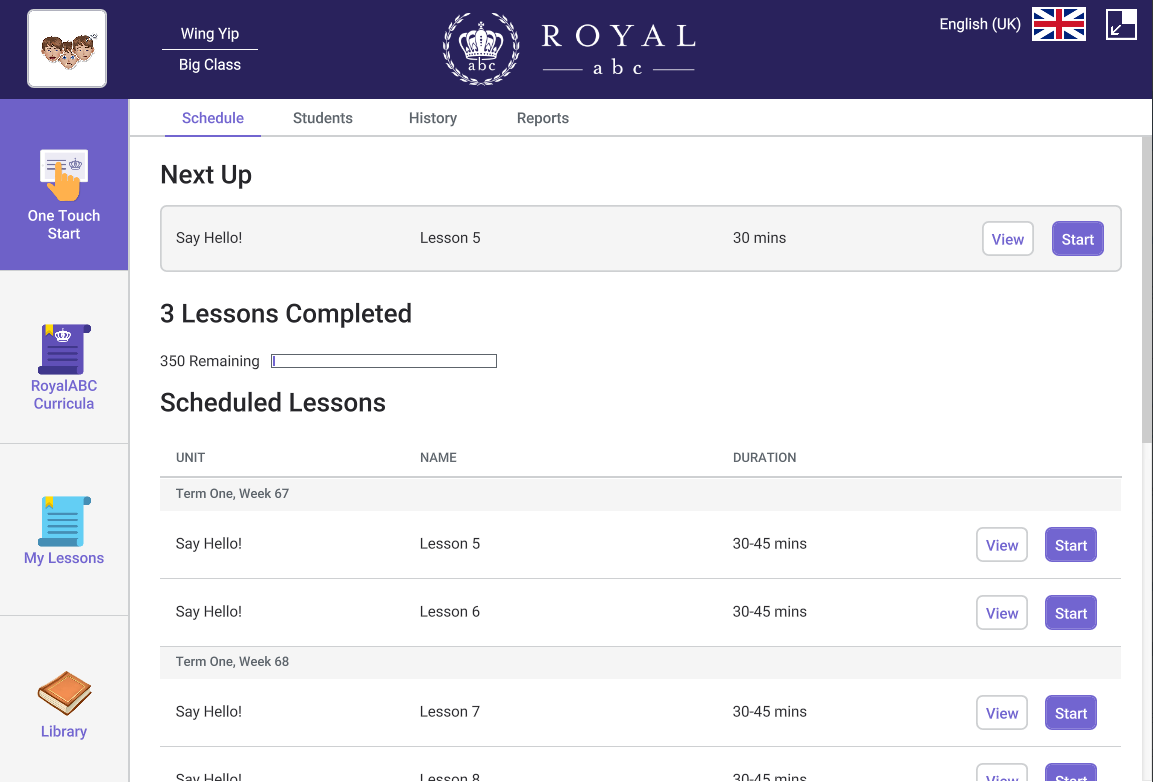Viewport: 1153px width, 782px height.
Task: Click the 350 Remaining text
Action: tap(210, 361)
